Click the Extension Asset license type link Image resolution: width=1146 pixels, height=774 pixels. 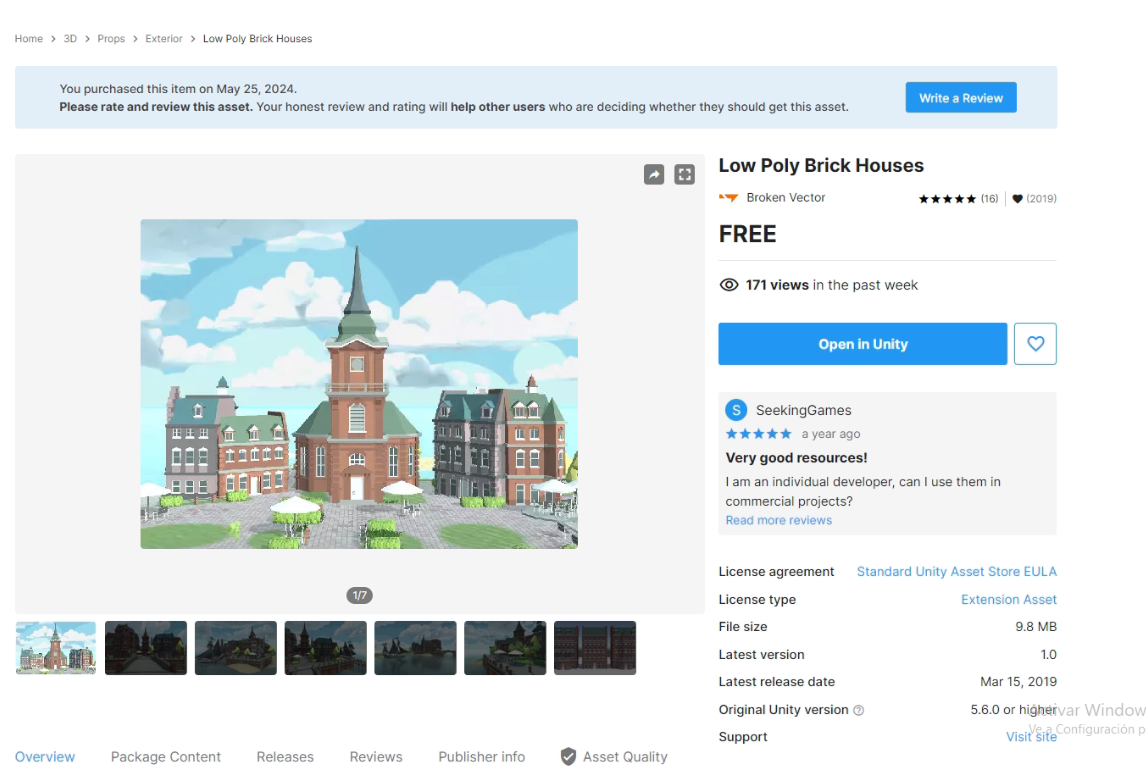point(1009,599)
